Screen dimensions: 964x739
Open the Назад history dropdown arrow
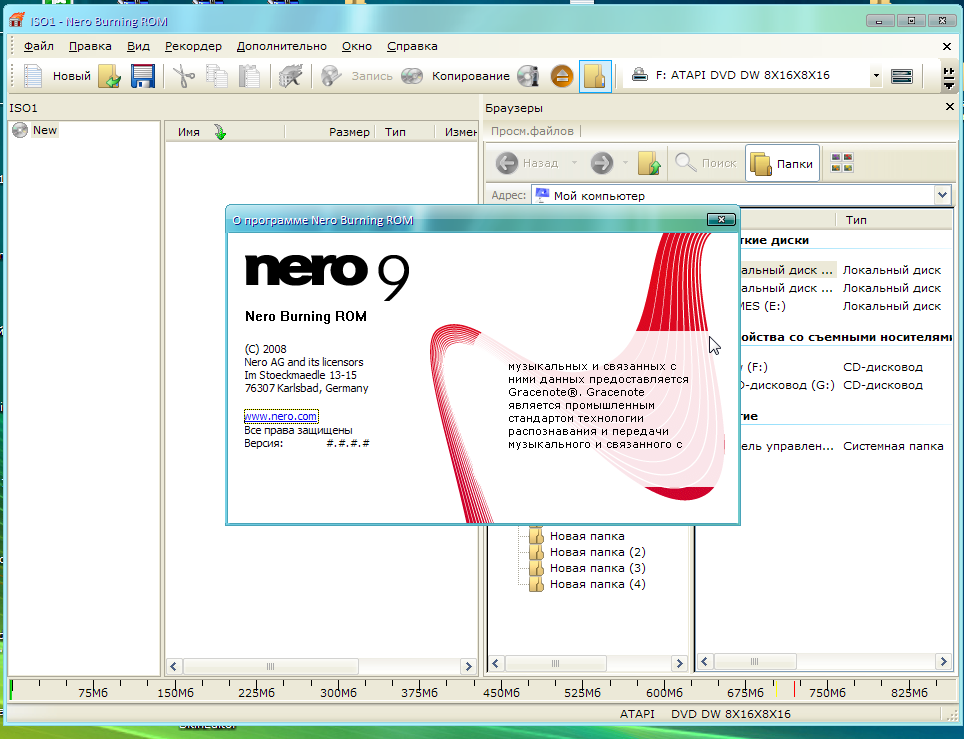tap(574, 163)
